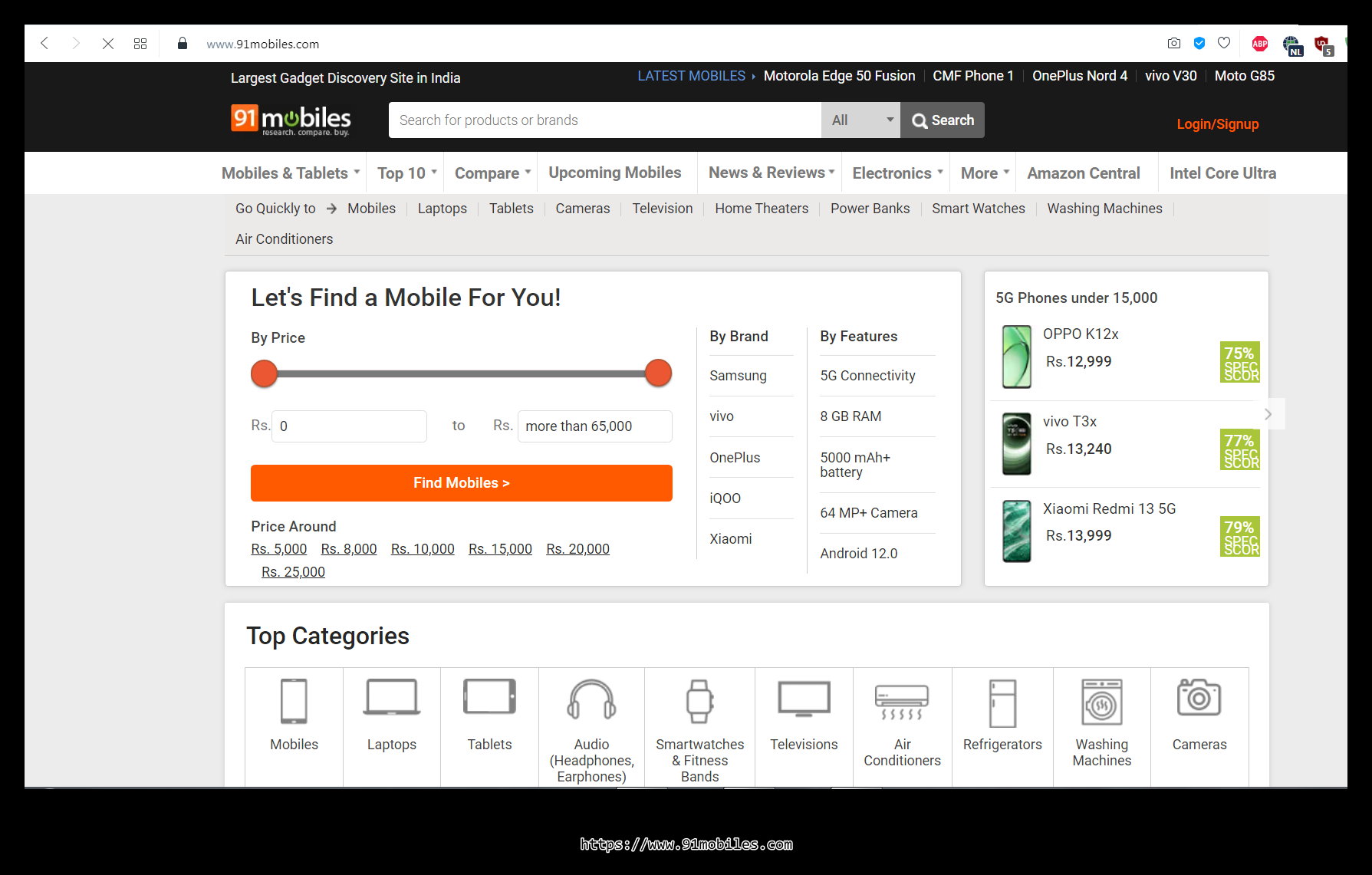Expand the News & Reviews menu
This screenshot has width=1372, height=875.
[772, 173]
